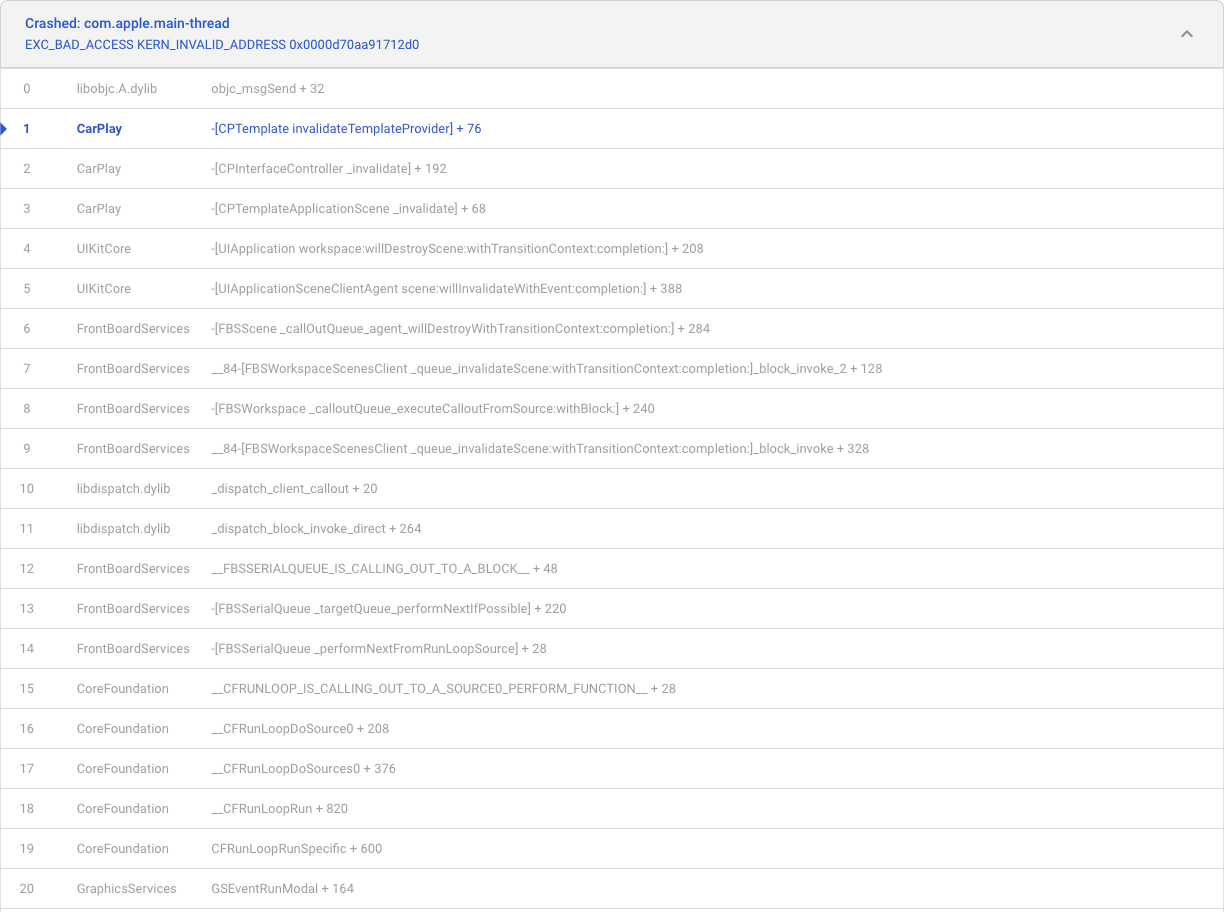Select UIApplication workspace:willDestroyScene frame

(457, 249)
